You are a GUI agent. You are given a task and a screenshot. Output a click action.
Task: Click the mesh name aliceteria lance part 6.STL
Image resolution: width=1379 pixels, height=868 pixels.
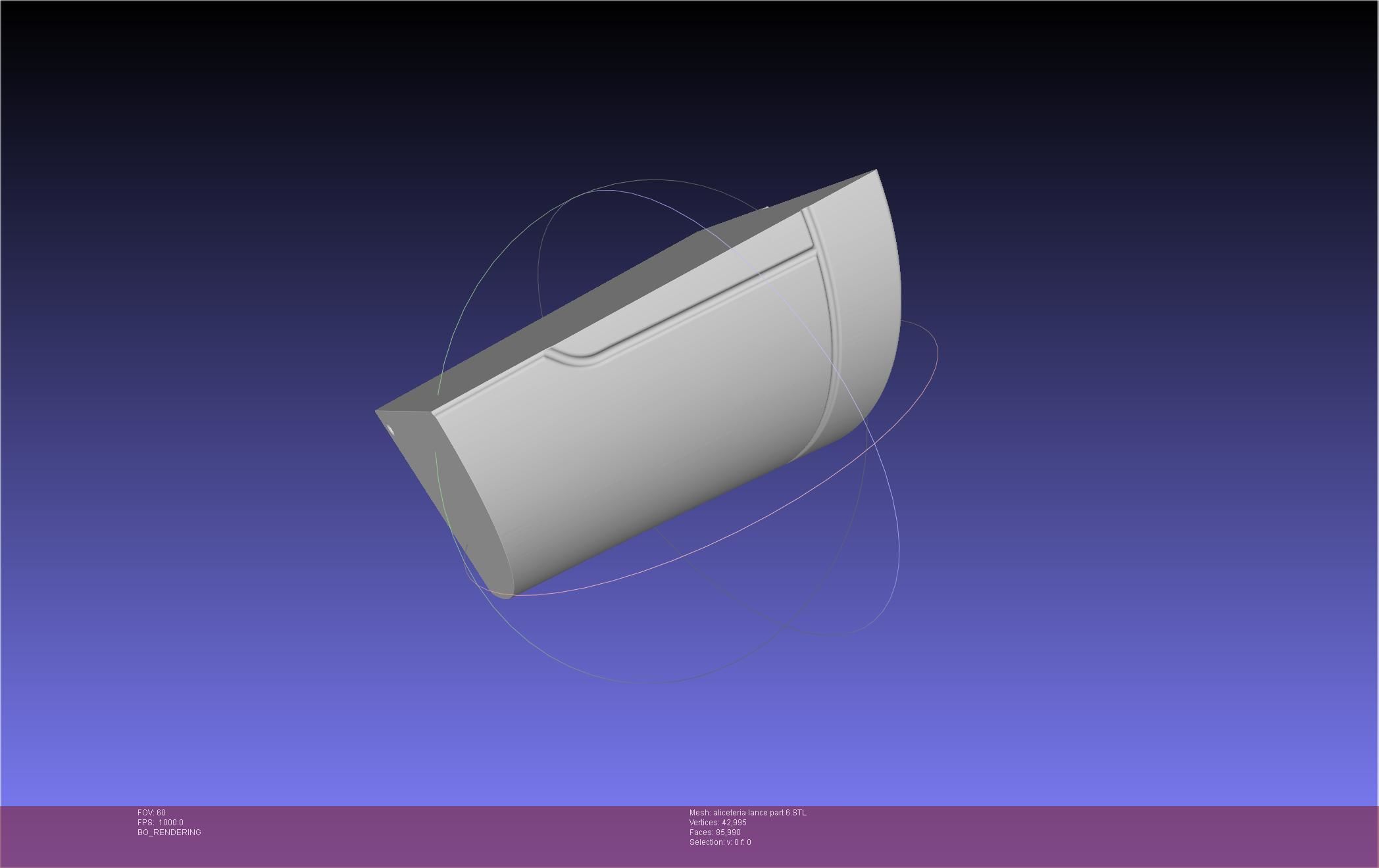click(747, 813)
